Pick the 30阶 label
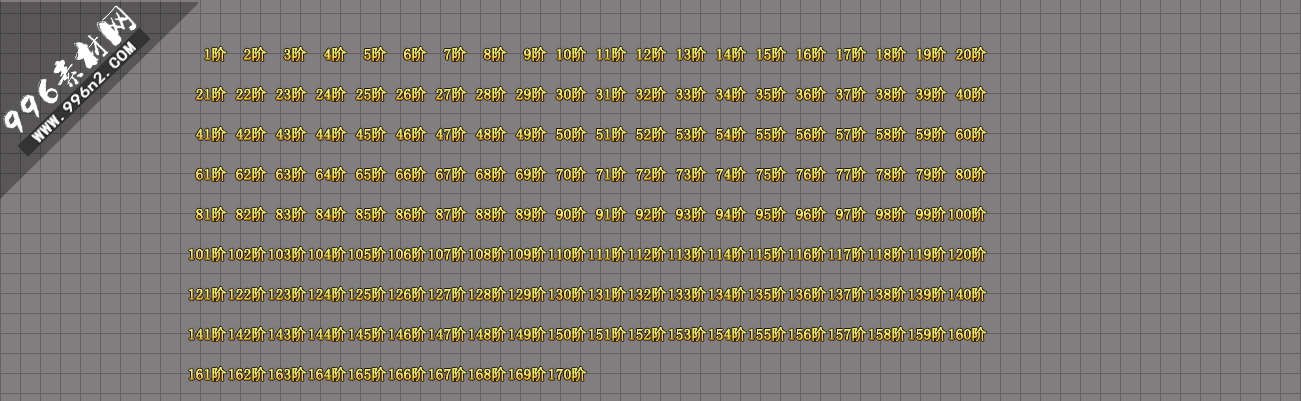 (571, 95)
